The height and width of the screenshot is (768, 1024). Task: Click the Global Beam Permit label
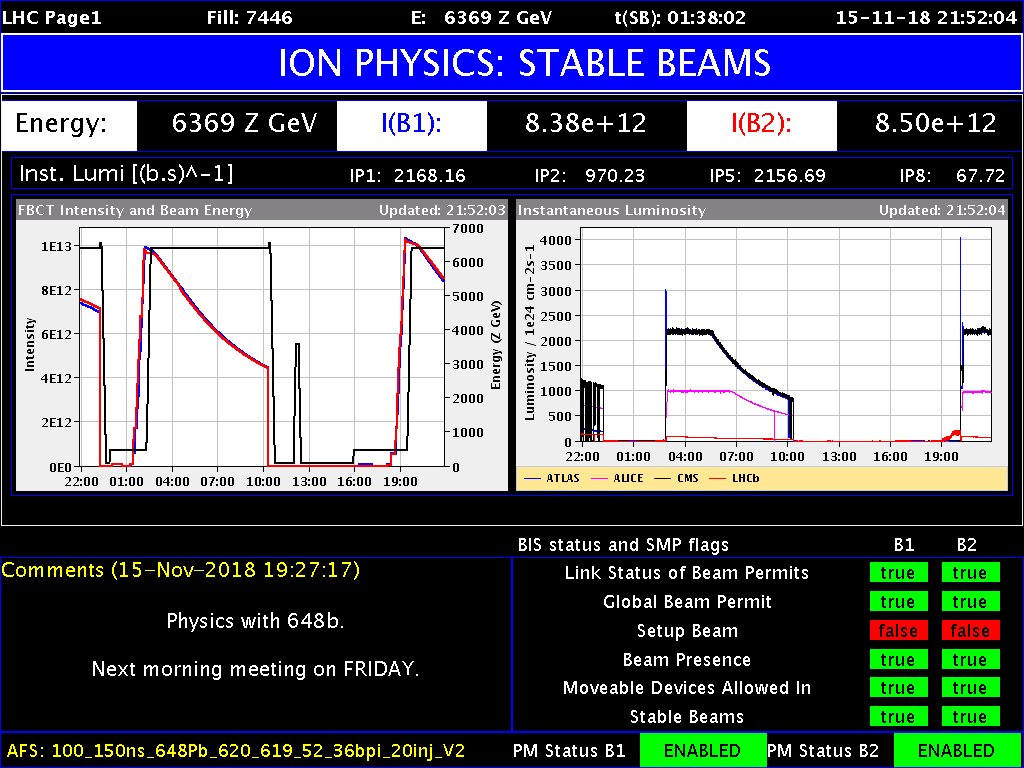click(687, 601)
